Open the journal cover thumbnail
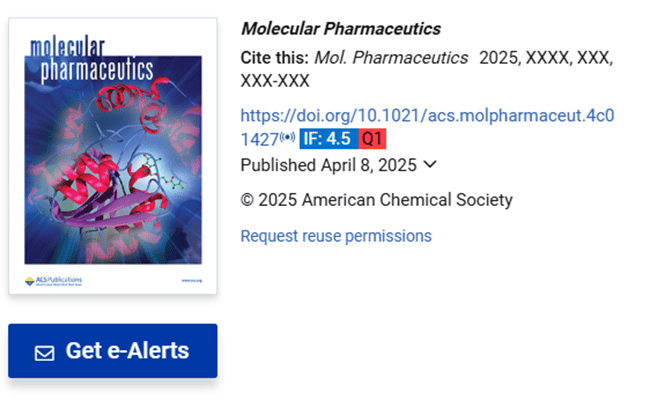 [113, 156]
